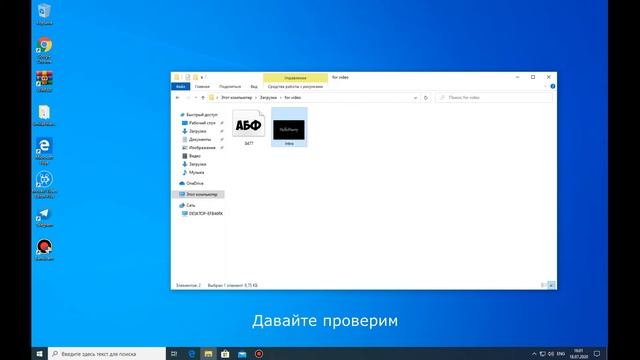Select the Microsoft Edge desktop shortcut
Image resolution: width=640 pixels, height=360 pixels.
44,151
